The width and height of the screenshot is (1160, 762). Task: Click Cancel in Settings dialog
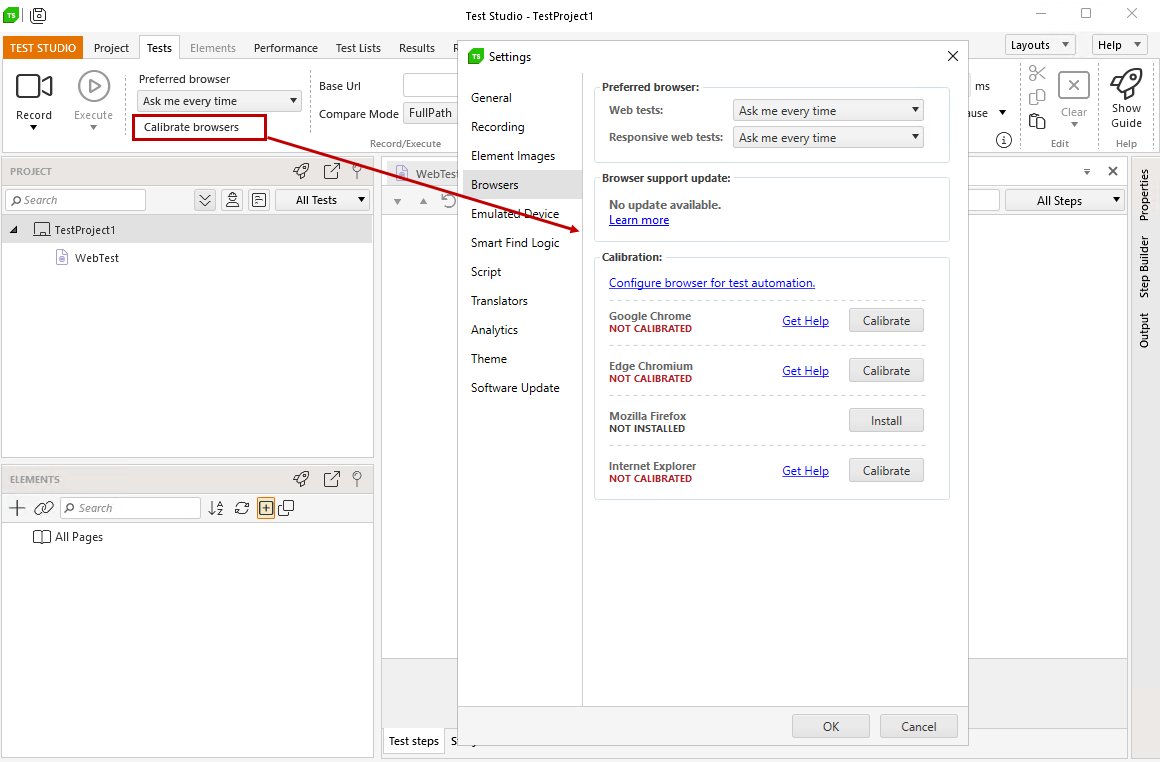(919, 726)
